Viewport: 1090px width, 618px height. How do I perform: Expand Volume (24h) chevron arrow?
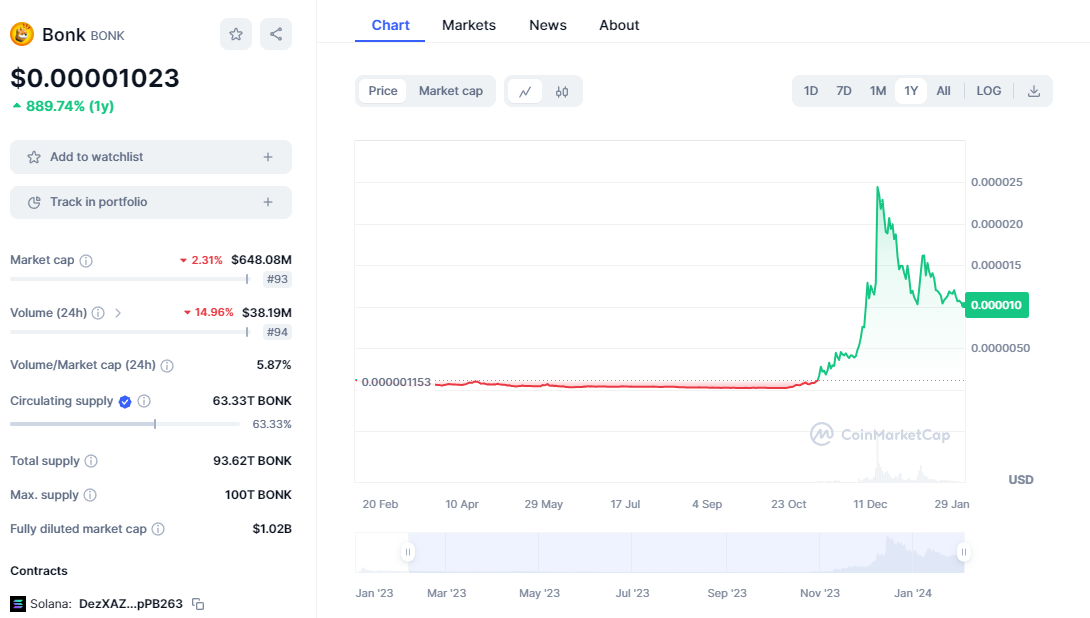(118, 313)
